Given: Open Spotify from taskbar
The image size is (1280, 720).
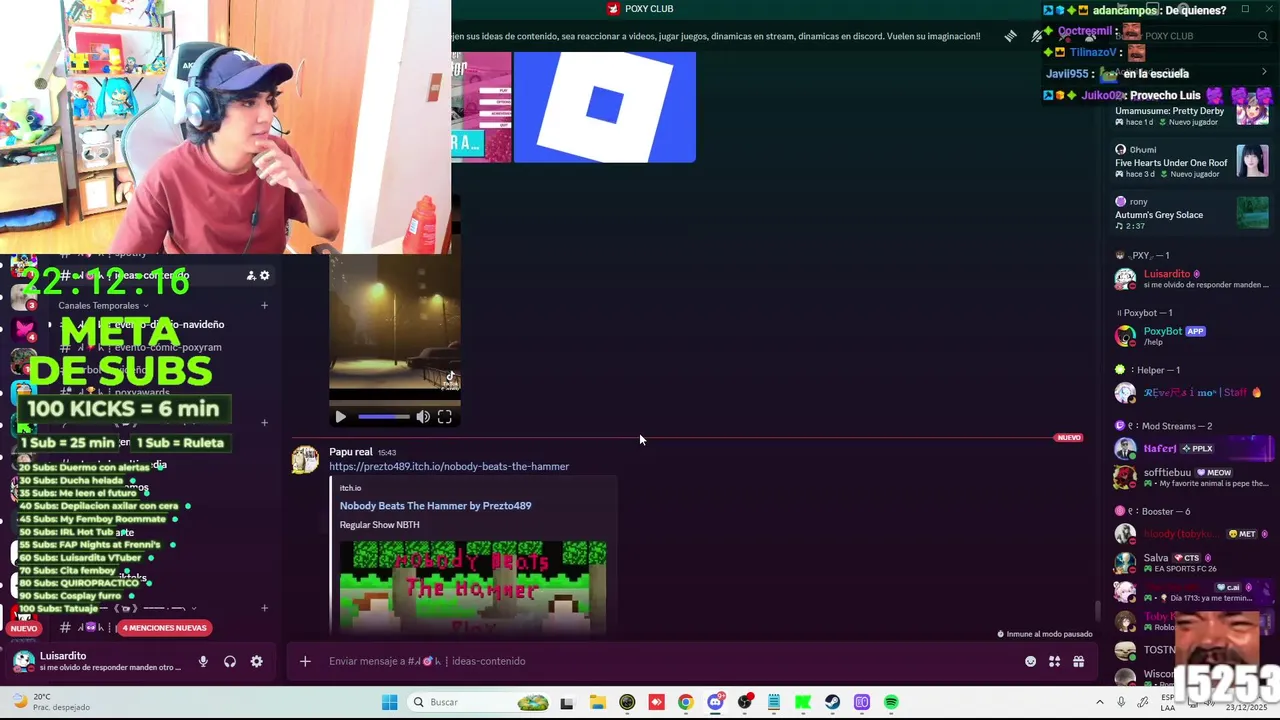Looking at the screenshot, I should pos(891,702).
